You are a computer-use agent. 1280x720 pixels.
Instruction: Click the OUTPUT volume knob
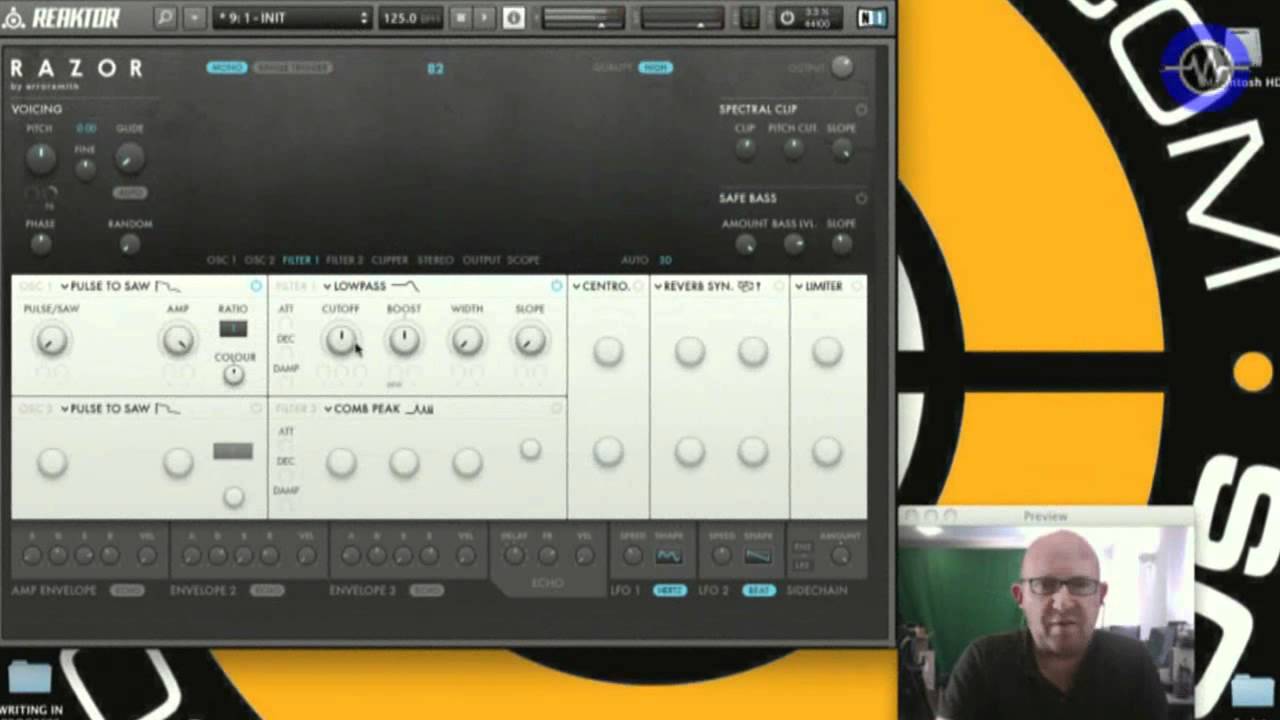[x=842, y=67]
